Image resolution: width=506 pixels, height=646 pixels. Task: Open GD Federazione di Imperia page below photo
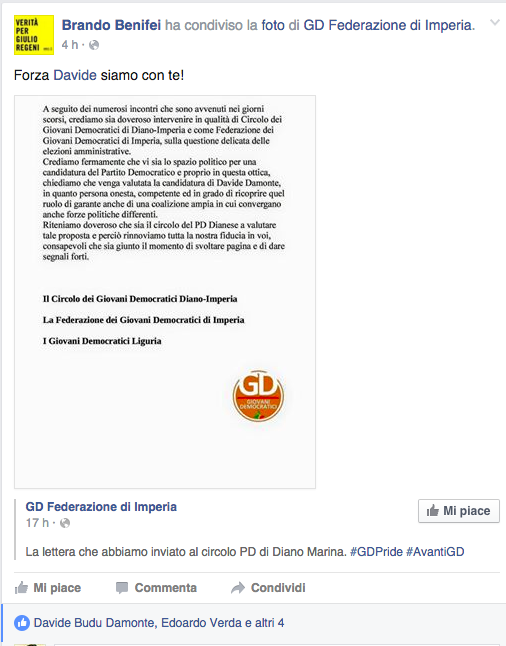(101, 507)
